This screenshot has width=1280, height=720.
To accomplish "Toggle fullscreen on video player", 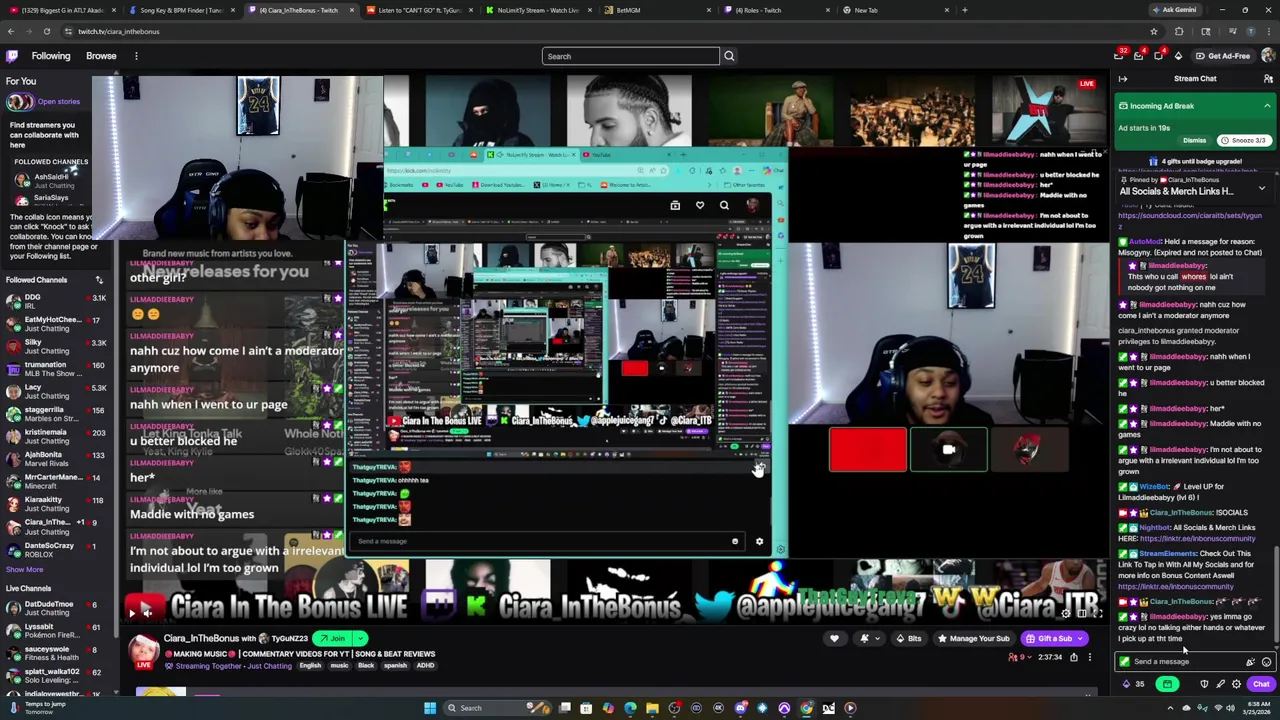I will coord(1098,613).
